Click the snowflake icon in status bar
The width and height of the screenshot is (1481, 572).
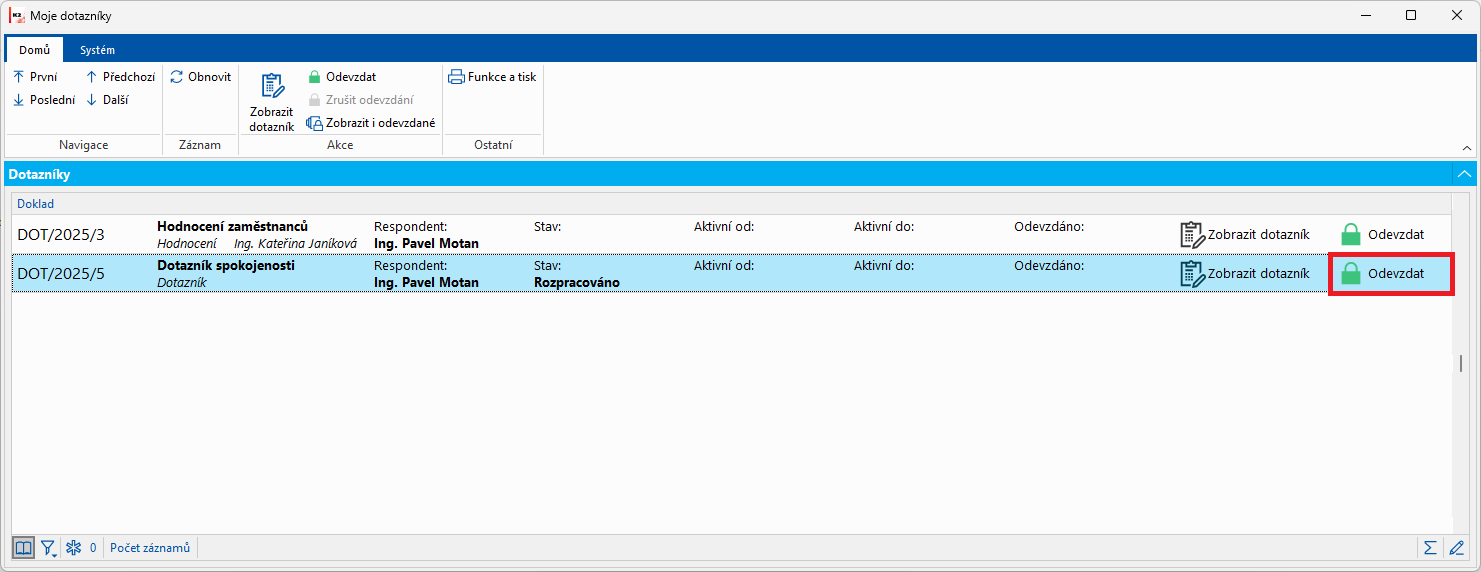coord(73,548)
